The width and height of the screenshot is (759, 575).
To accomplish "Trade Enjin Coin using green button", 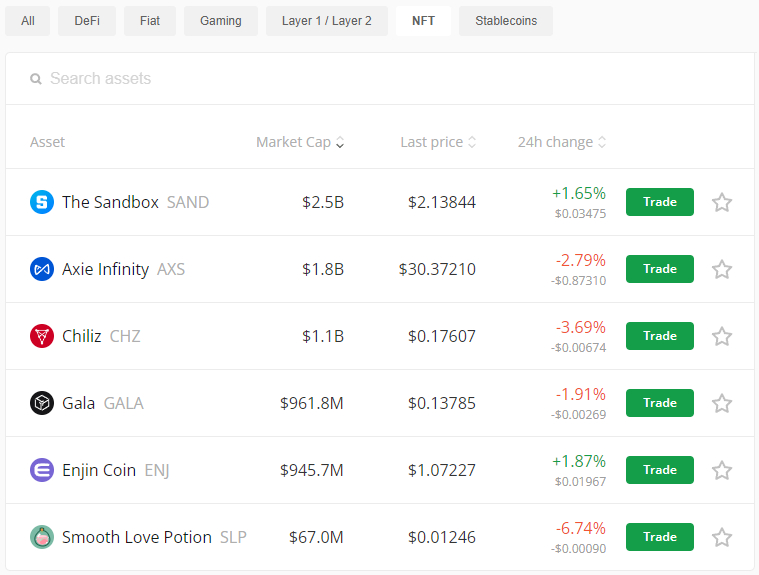I will tap(659, 470).
